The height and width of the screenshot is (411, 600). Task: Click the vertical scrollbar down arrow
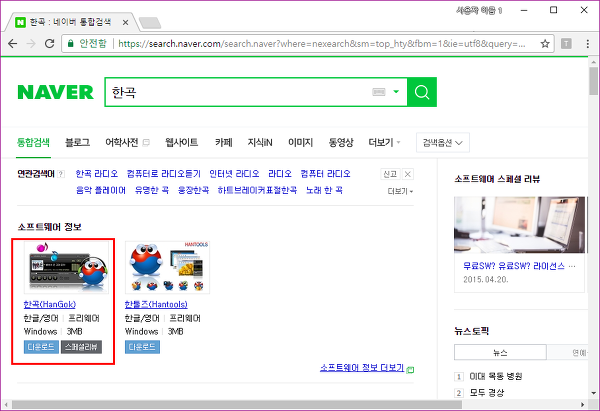[x=593, y=393]
